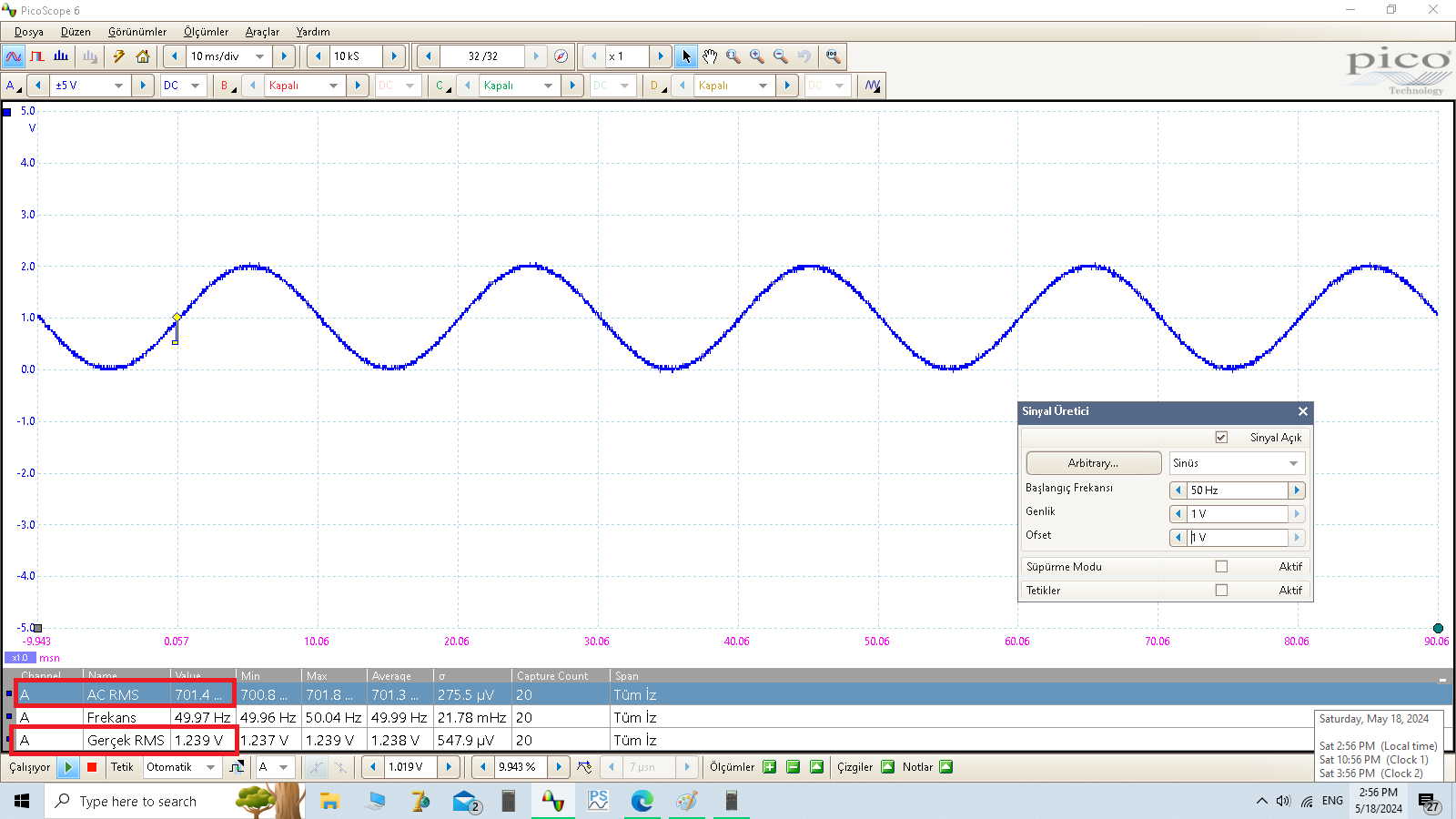Open Araçlar menu
Viewport: 1456px width, 819px height.
click(x=262, y=32)
